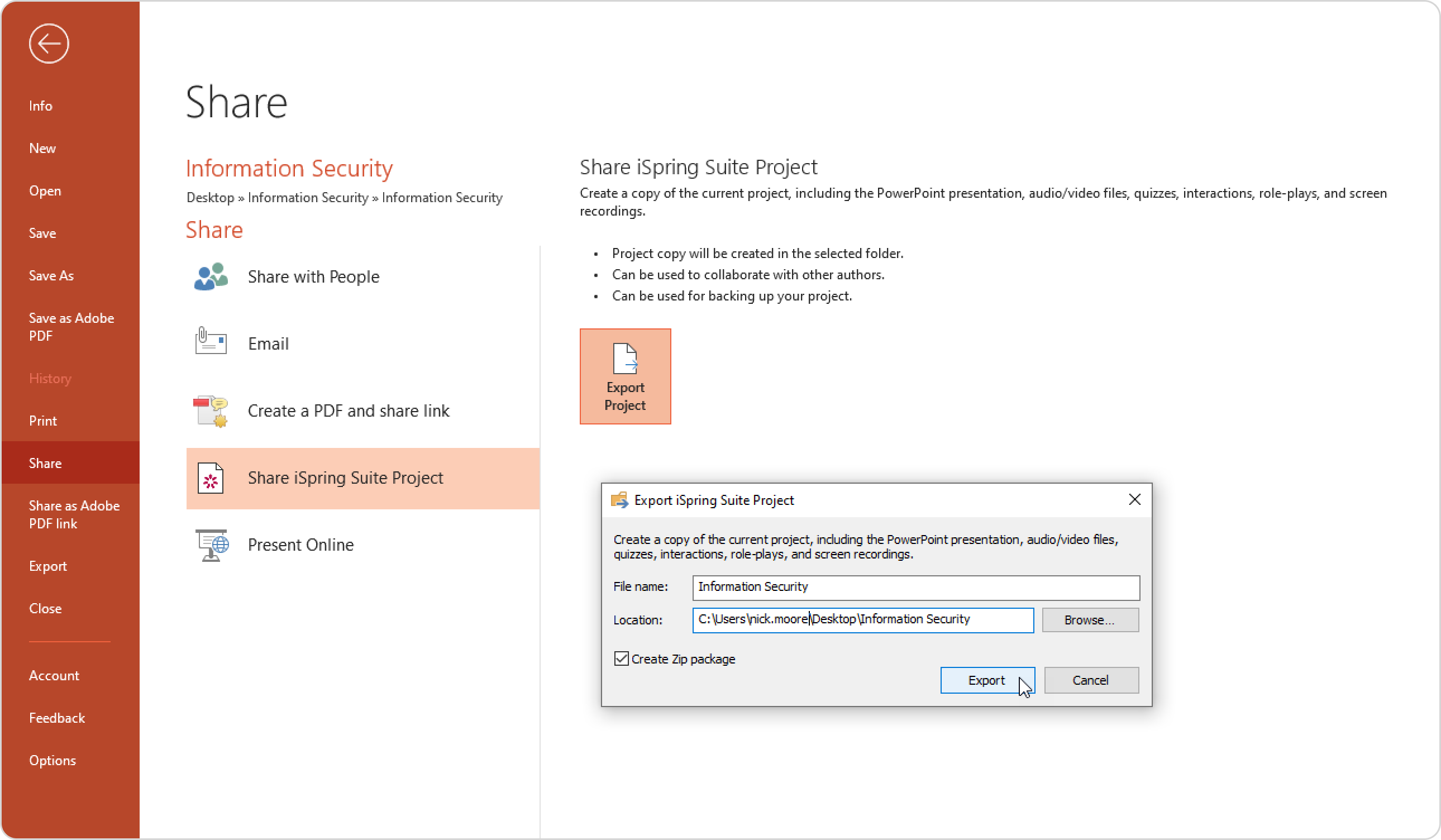Click the red 'Share' section subheading
1441x840 pixels.
click(x=214, y=230)
